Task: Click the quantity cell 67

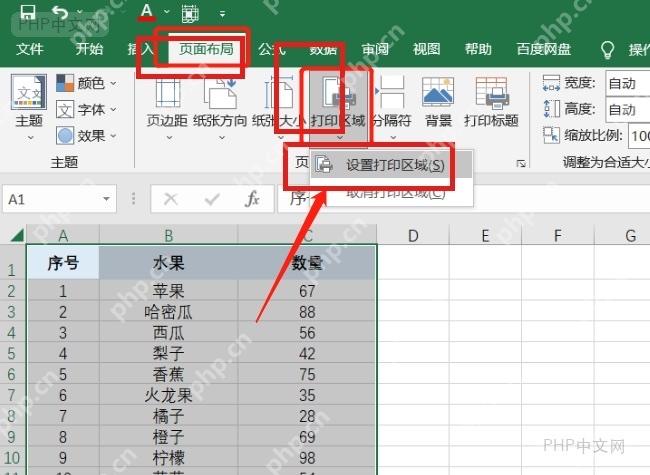Action: tap(307, 291)
